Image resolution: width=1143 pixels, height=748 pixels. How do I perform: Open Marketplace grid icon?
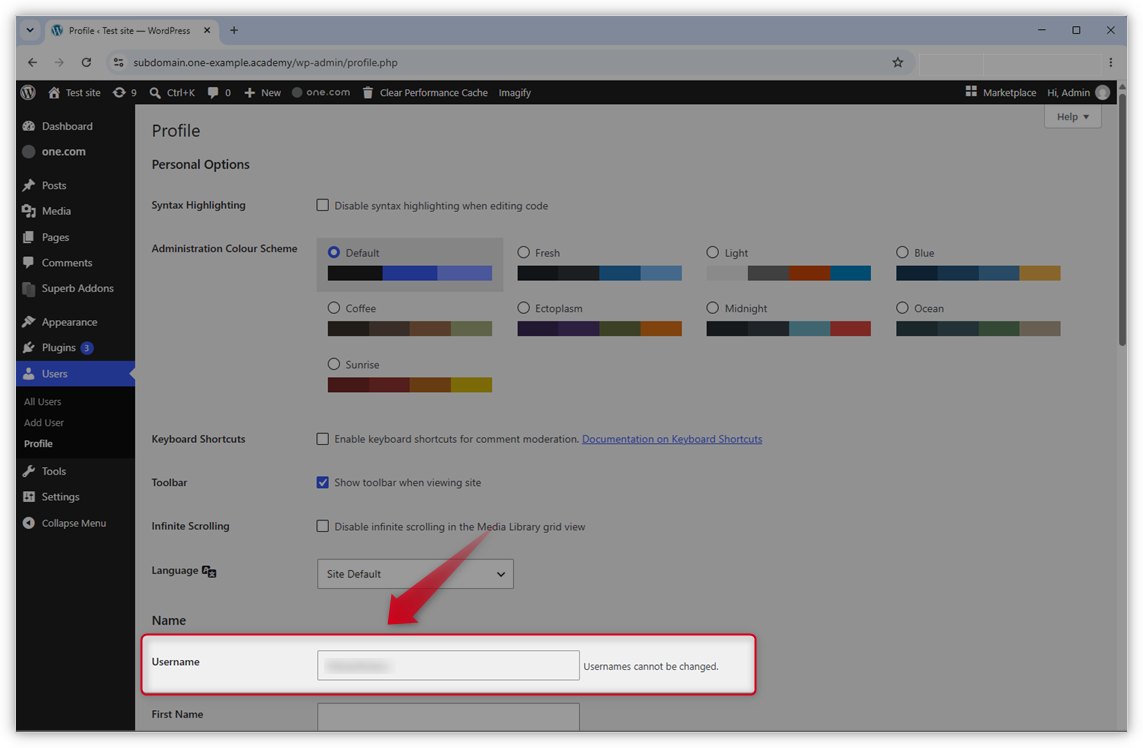pos(971,92)
